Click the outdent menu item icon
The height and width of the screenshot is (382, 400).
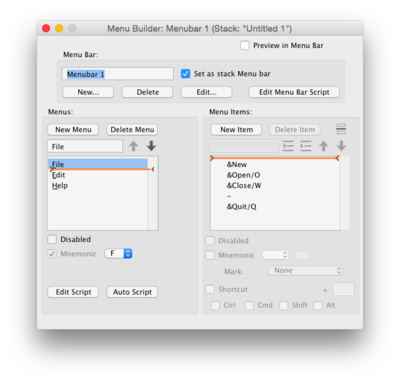point(288,146)
